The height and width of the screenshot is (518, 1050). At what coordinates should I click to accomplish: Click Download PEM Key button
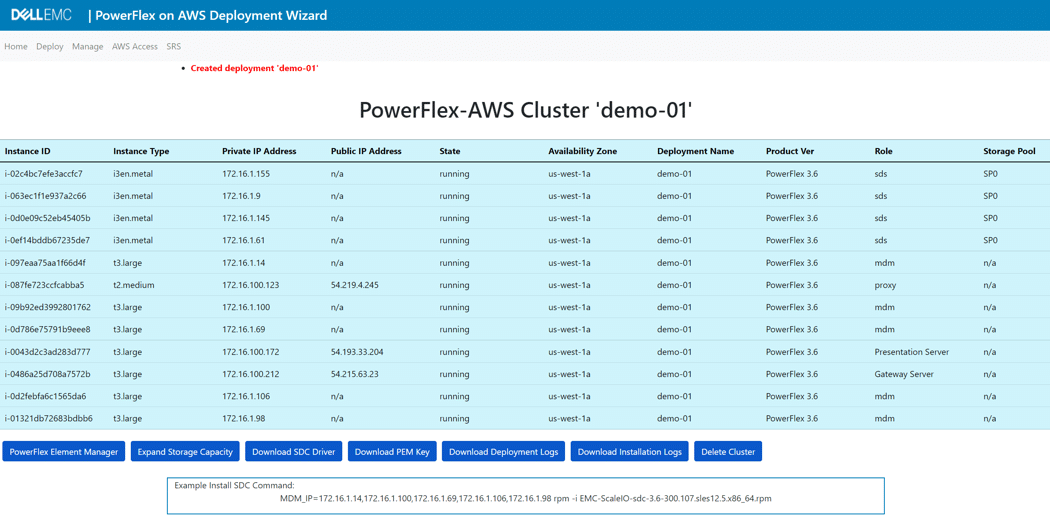point(392,452)
